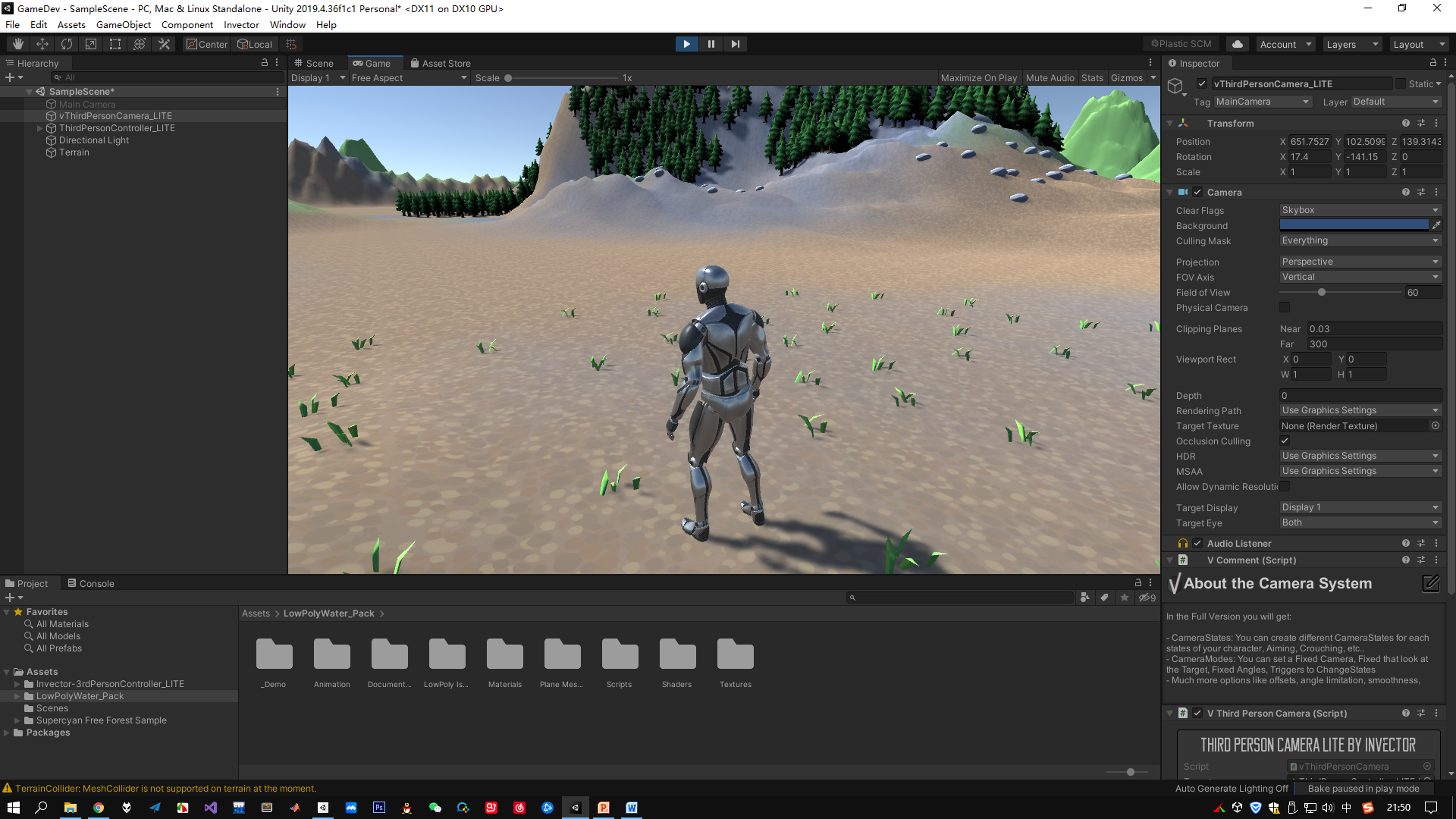Disable the Camera component checkbox

coord(1197,192)
